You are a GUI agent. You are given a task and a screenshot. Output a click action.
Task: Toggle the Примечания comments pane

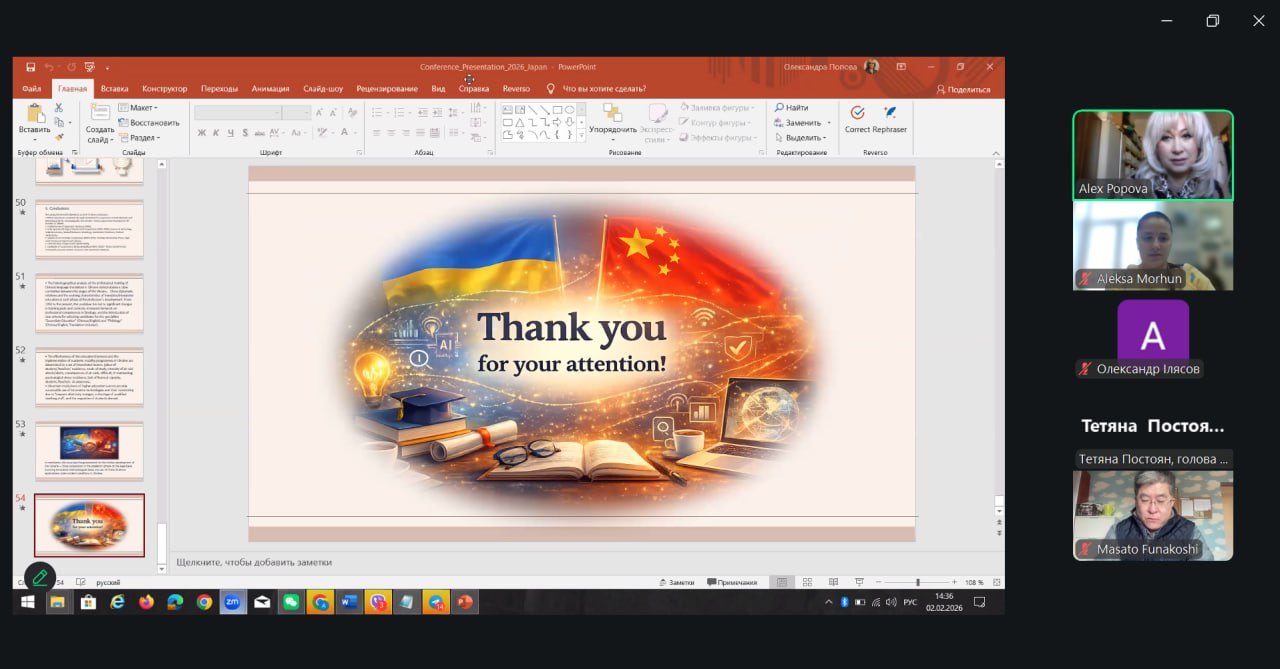coord(731,582)
